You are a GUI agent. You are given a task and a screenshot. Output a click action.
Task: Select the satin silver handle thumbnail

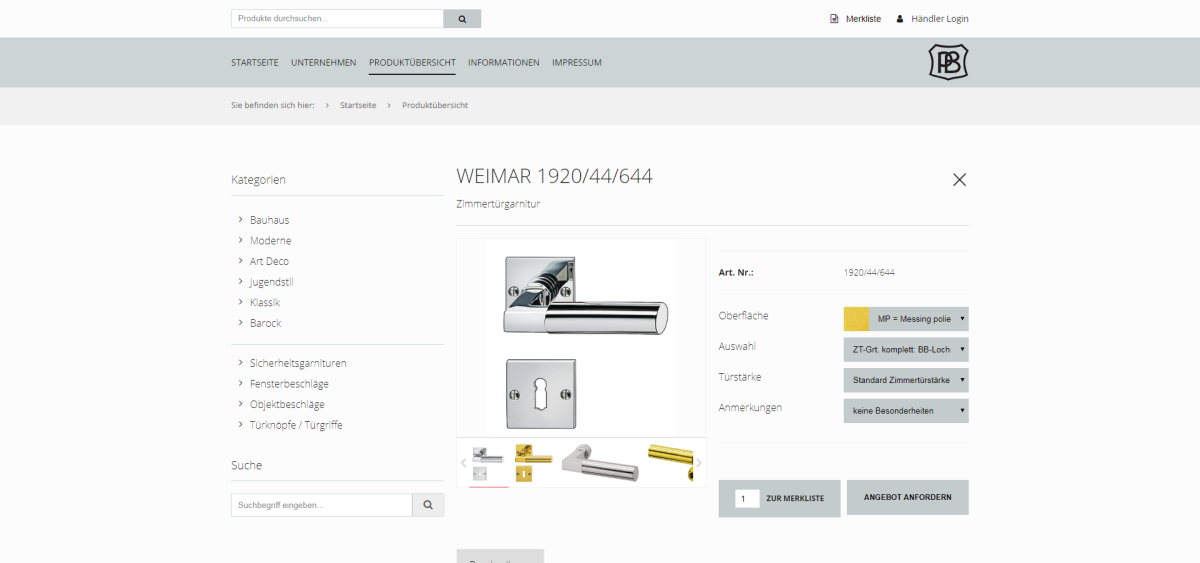(600, 463)
